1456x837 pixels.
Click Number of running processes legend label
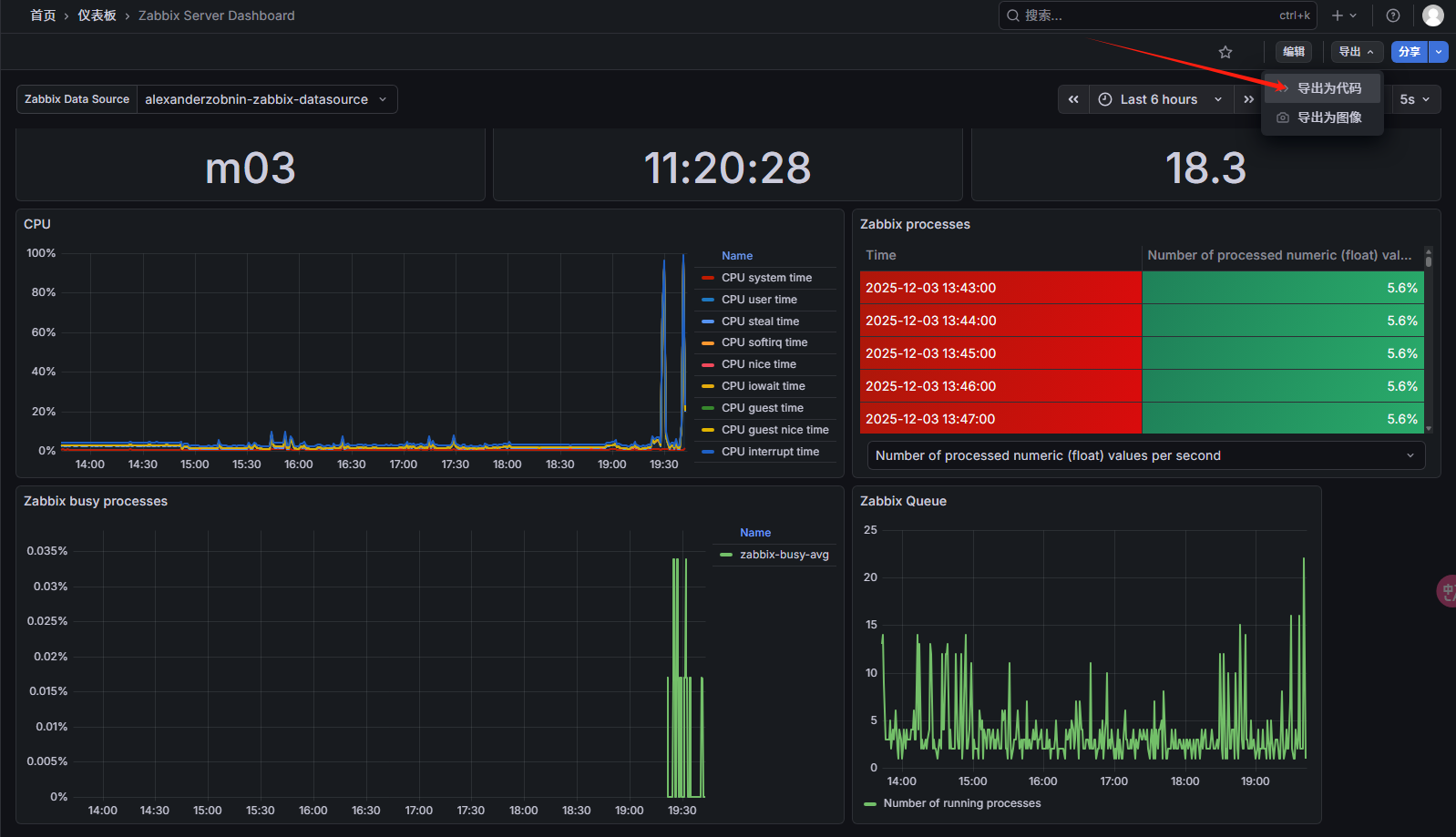click(962, 803)
